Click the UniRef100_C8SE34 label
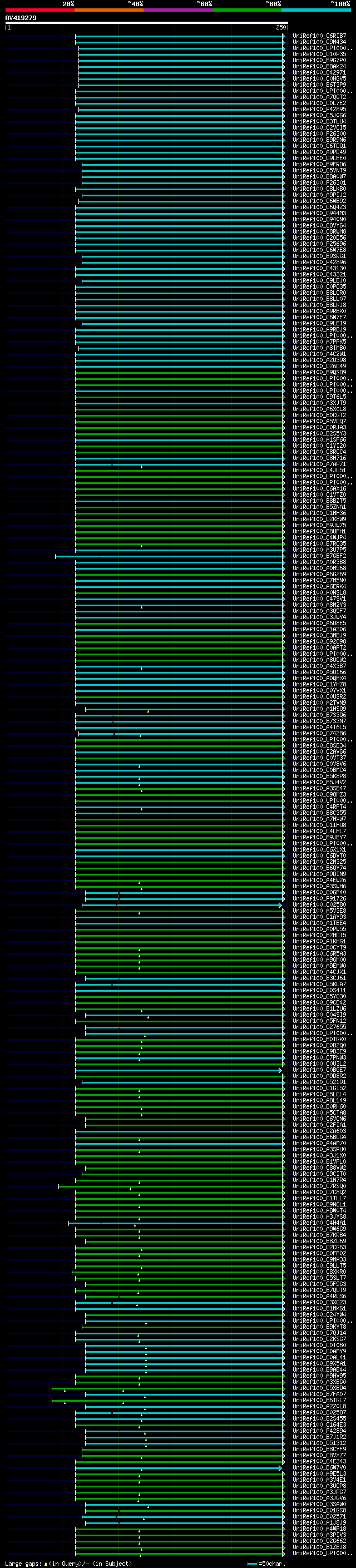Screen dimensions: 356x1568 click(x=319, y=746)
